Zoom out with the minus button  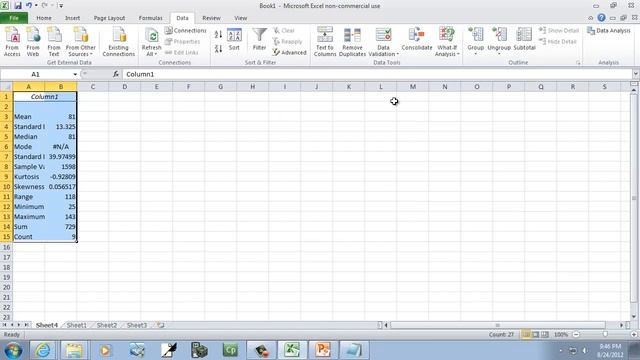click(x=576, y=335)
